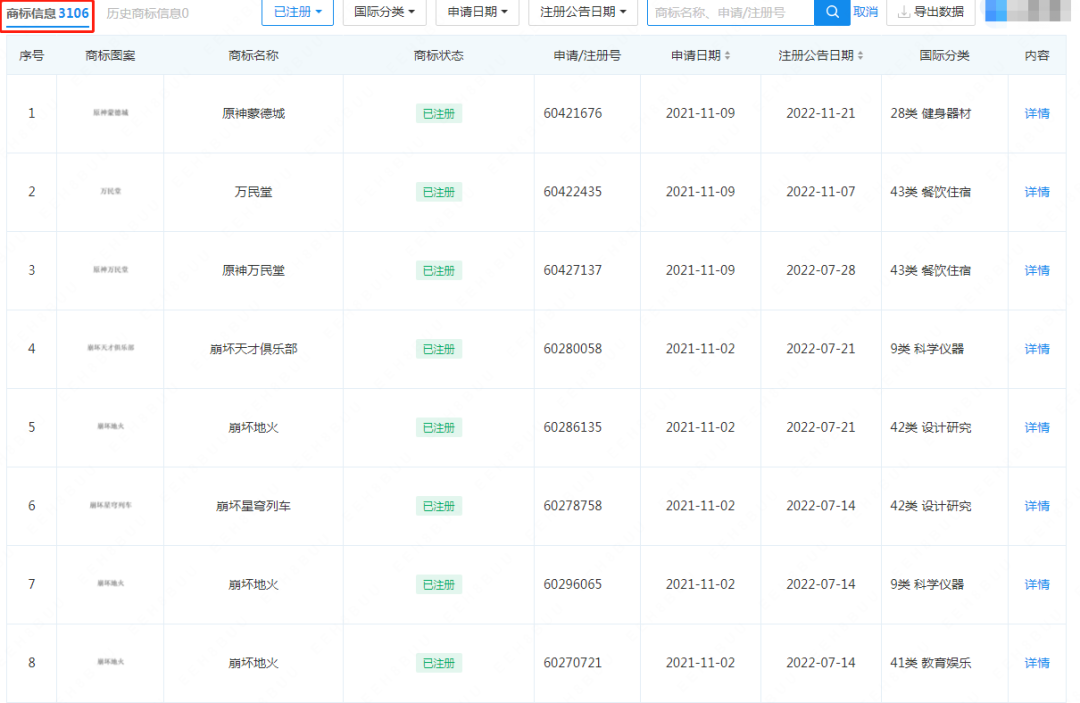Viewport: 1080px width, 703px height.
Task: Click the 崩坏星穹列车 trademark image thumbnail
Action: click(110, 505)
